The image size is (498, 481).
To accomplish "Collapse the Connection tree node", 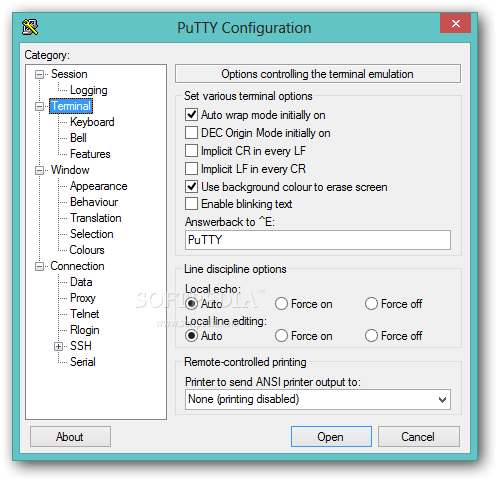I will pyautogui.click(x=39, y=266).
